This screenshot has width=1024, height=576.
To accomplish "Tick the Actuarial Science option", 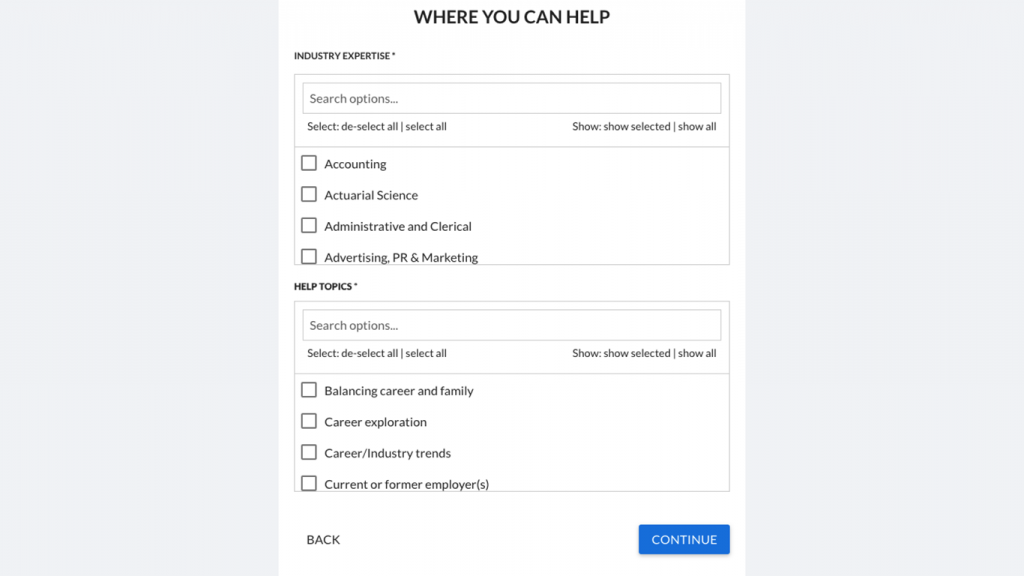I will tap(309, 195).
